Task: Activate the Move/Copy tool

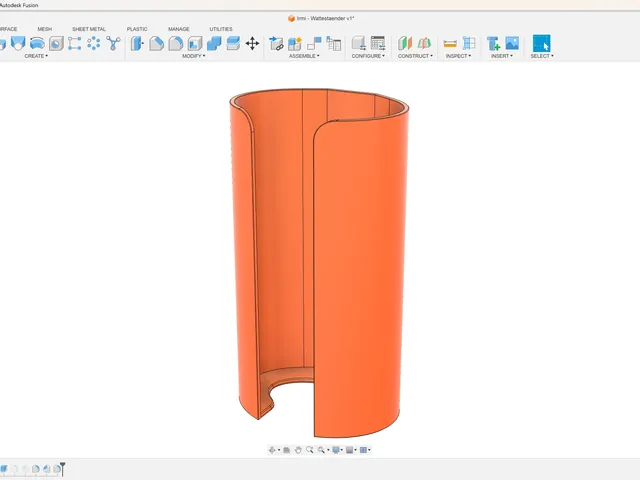Action: (252, 43)
